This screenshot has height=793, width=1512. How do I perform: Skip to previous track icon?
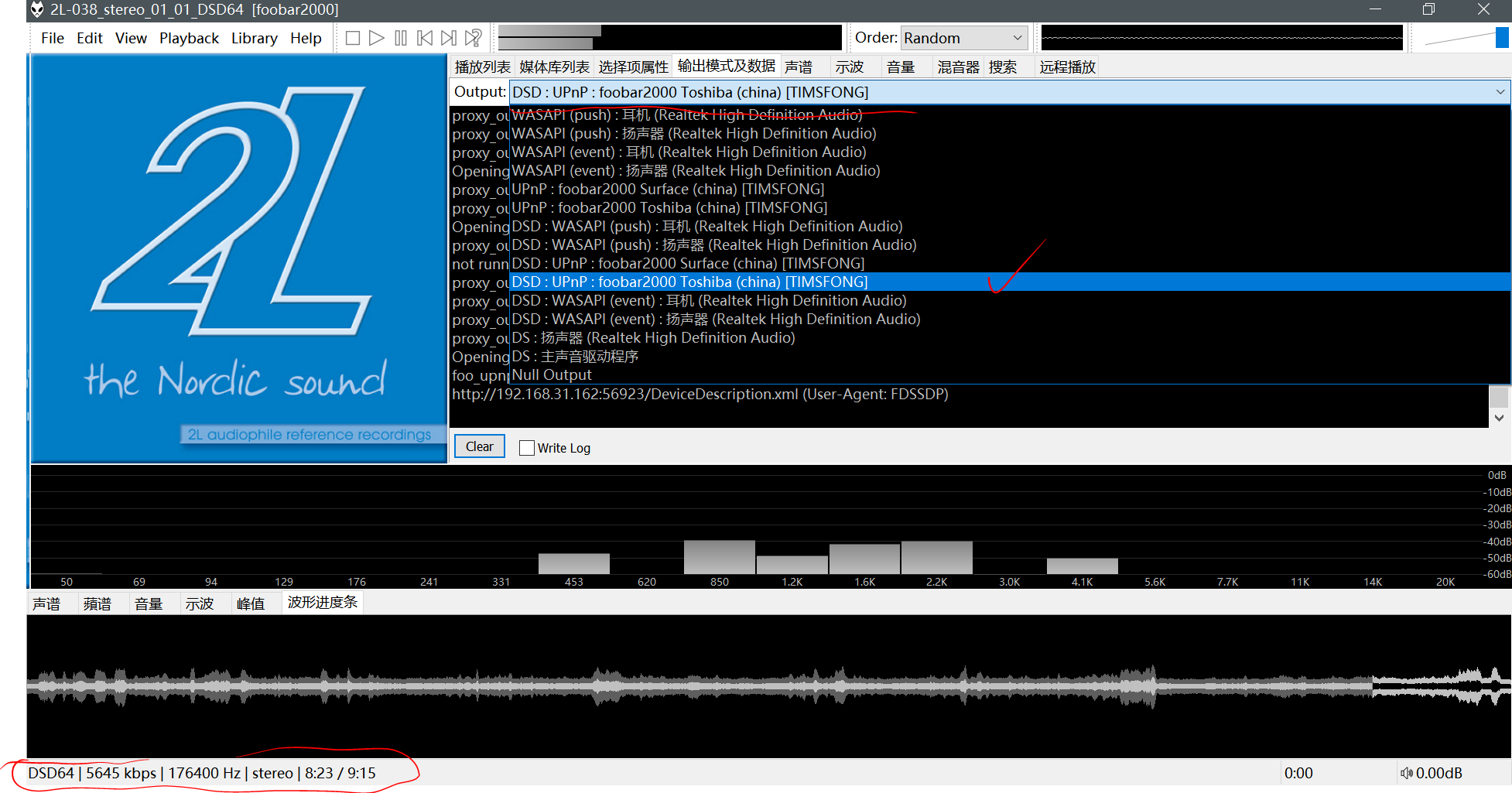[x=425, y=38]
